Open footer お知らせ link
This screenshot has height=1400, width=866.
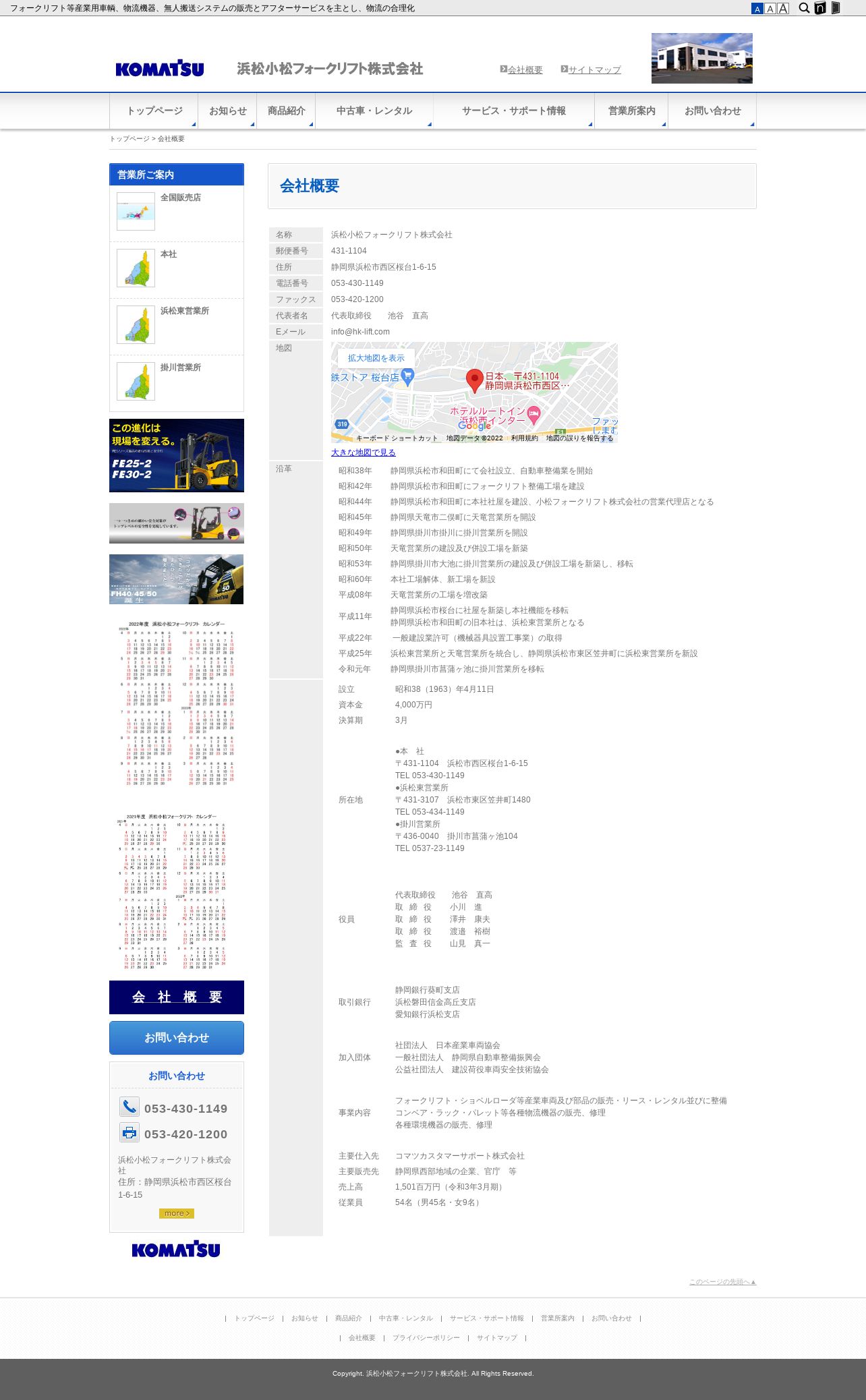tap(305, 1318)
